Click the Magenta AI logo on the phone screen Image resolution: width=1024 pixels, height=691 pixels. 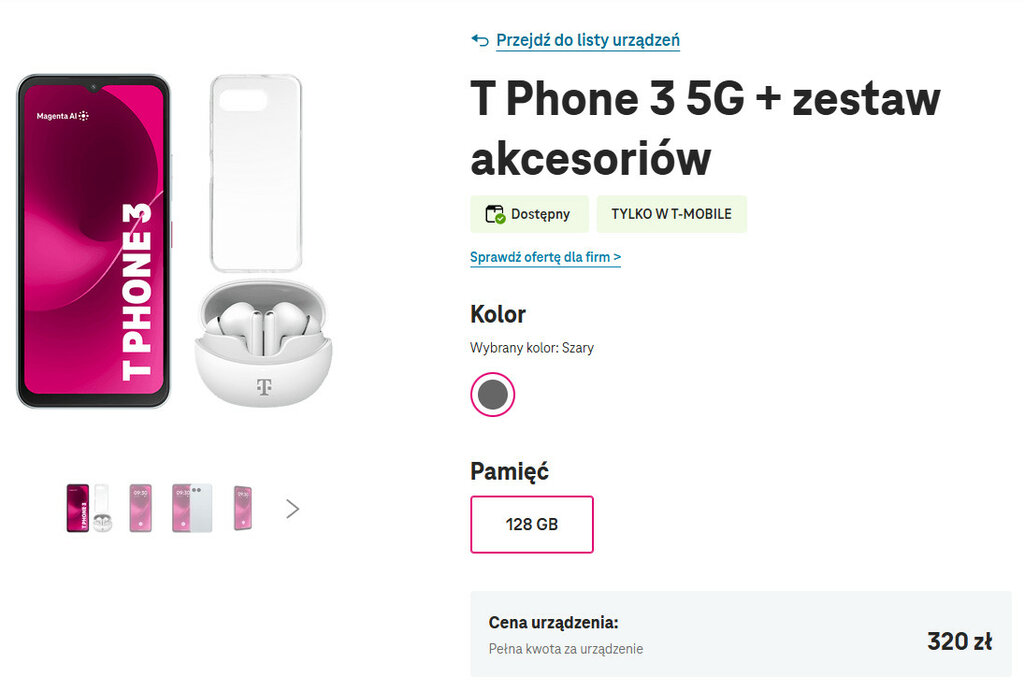coord(63,116)
